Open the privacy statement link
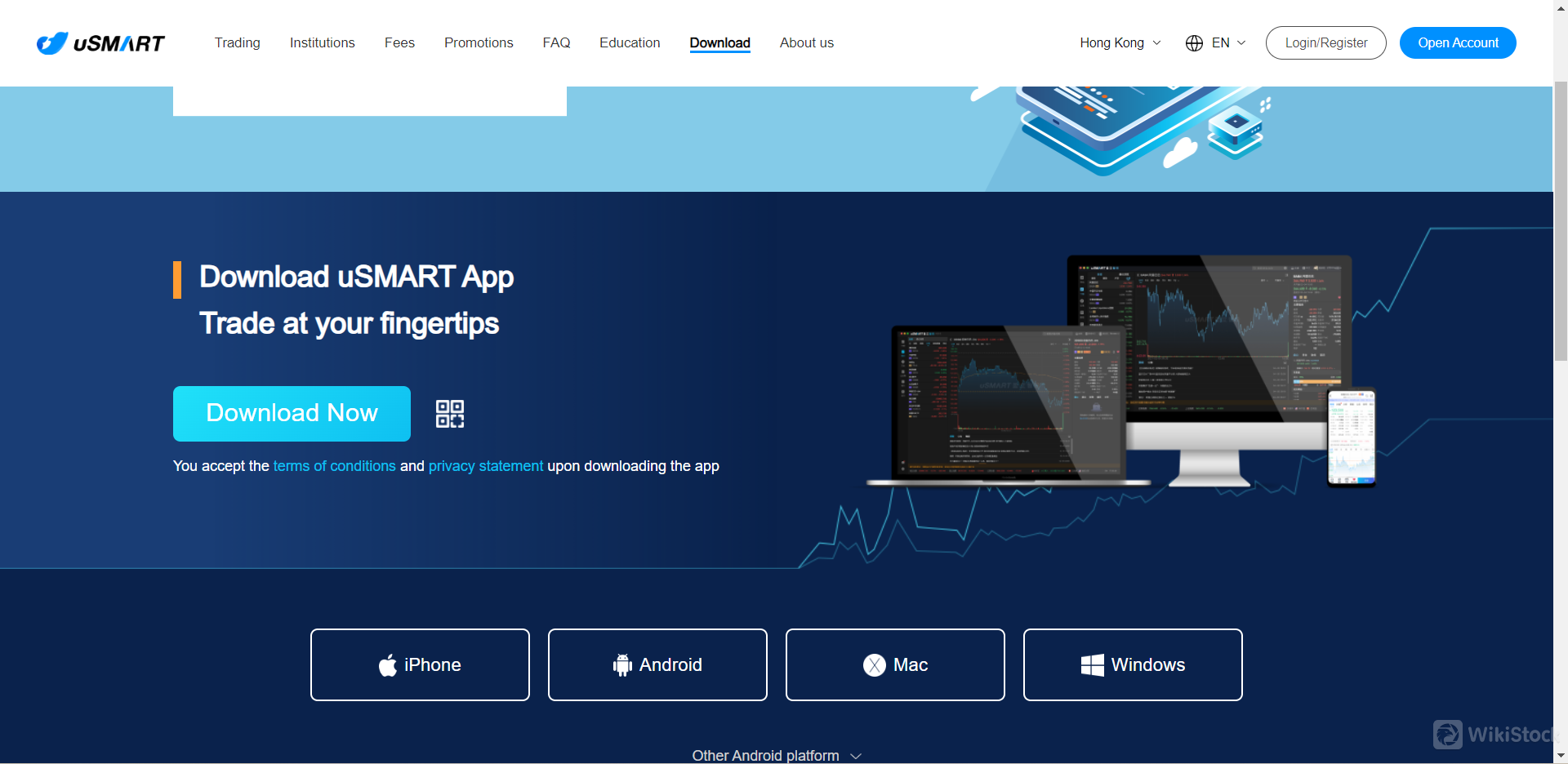Screen dimensions: 1568x764 [486, 466]
